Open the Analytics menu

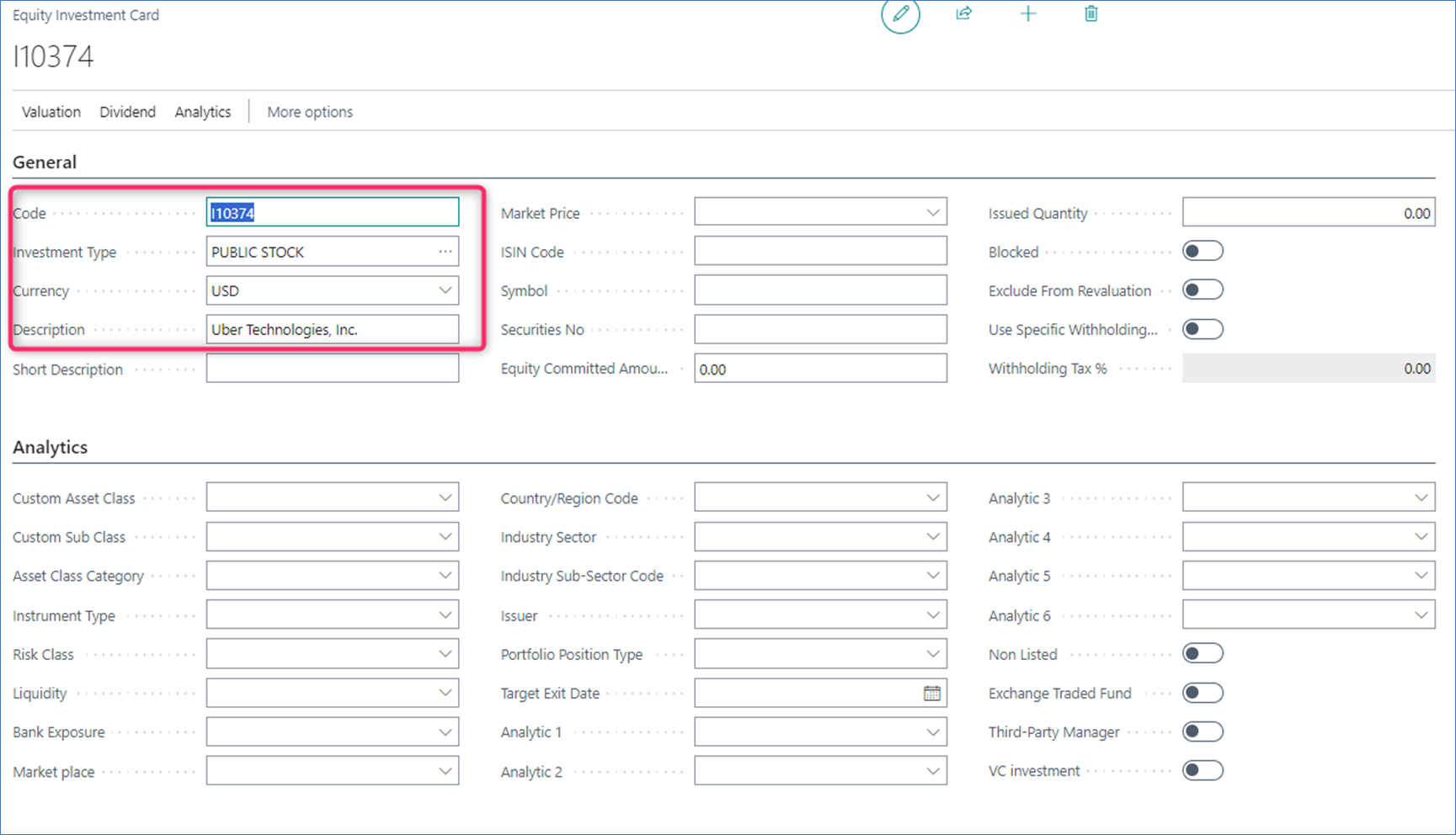[203, 112]
